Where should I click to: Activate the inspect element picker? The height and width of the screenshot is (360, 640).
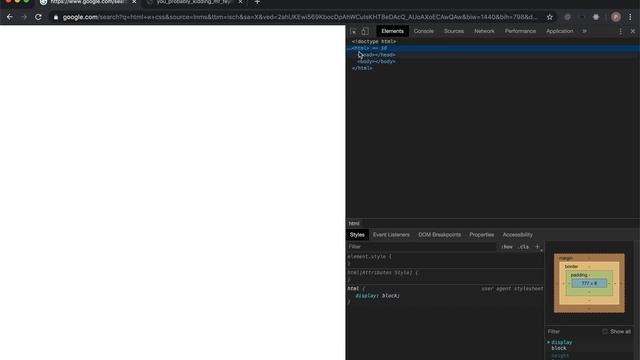[x=353, y=31]
